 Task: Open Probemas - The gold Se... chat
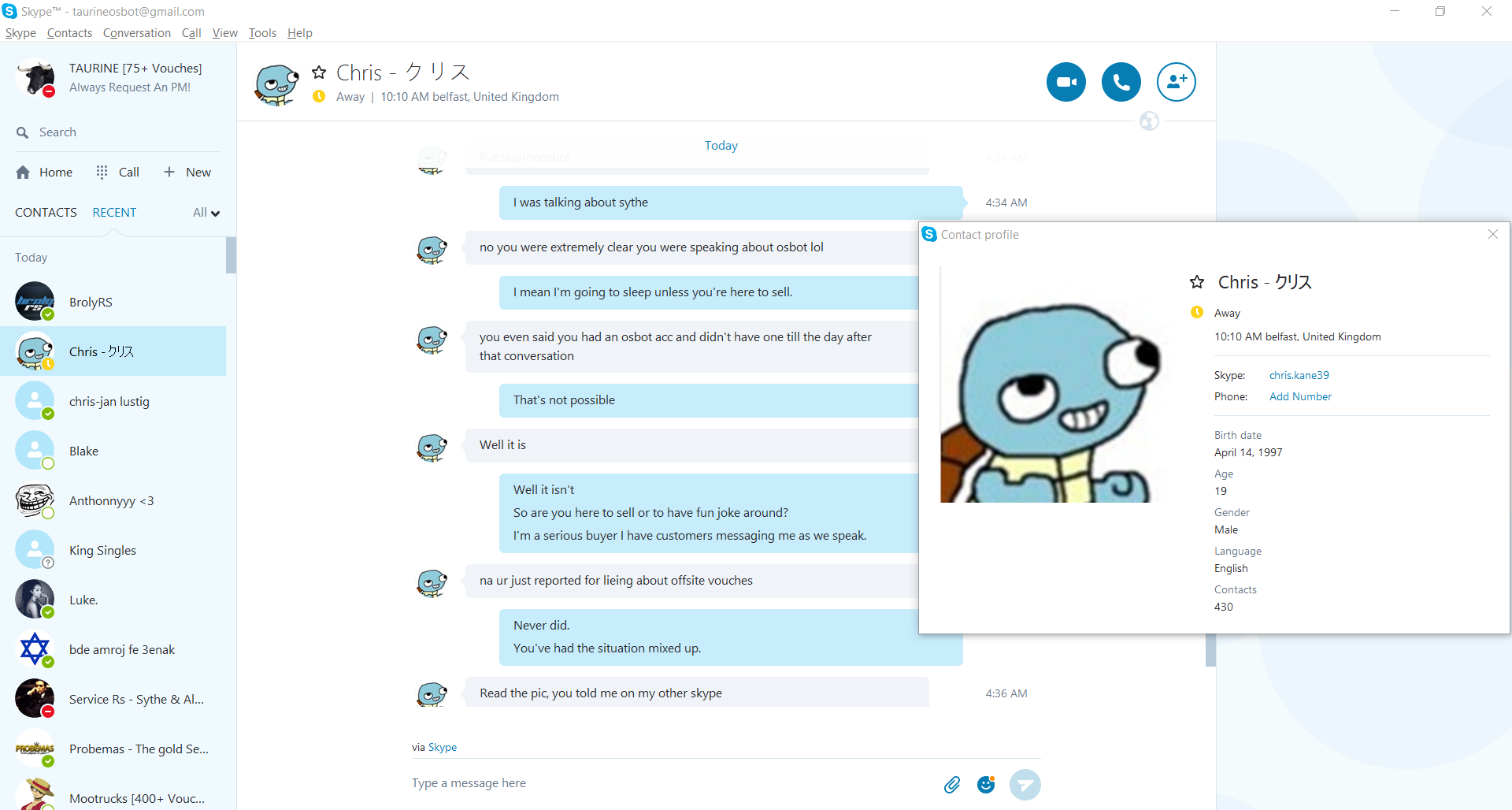113,749
